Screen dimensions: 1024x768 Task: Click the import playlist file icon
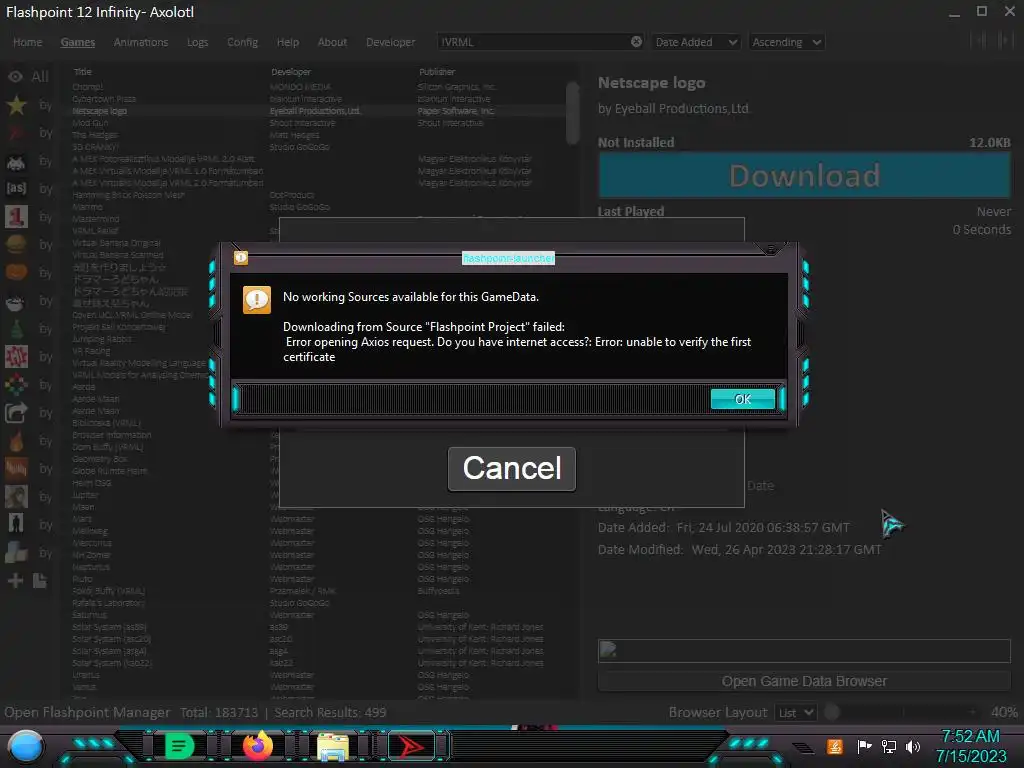[x=39, y=581]
